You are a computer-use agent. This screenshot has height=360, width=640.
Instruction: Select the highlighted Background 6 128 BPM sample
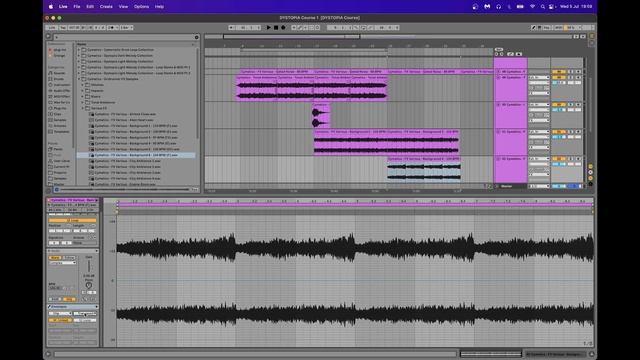coord(136,155)
